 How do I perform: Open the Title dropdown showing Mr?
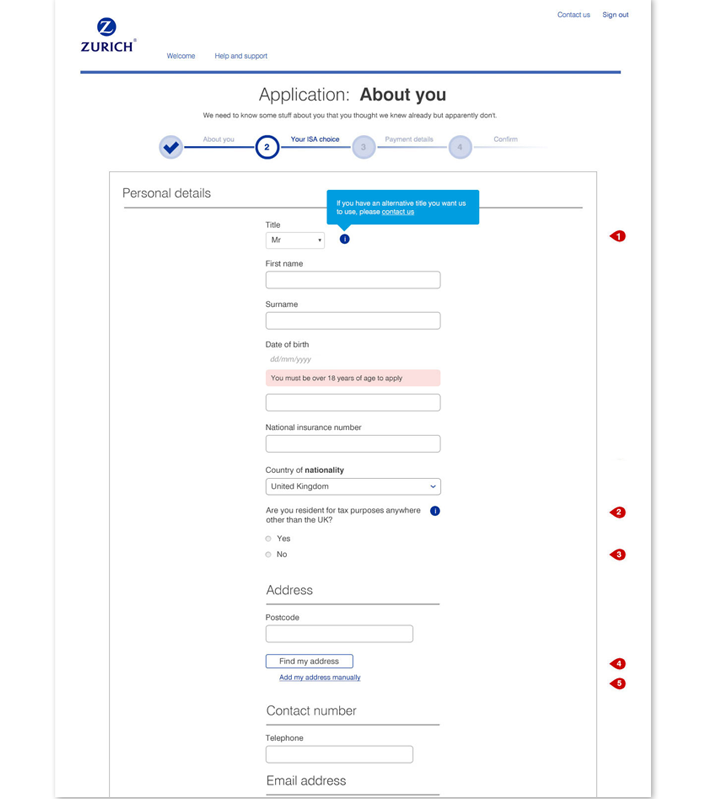(x=295, y=240)
